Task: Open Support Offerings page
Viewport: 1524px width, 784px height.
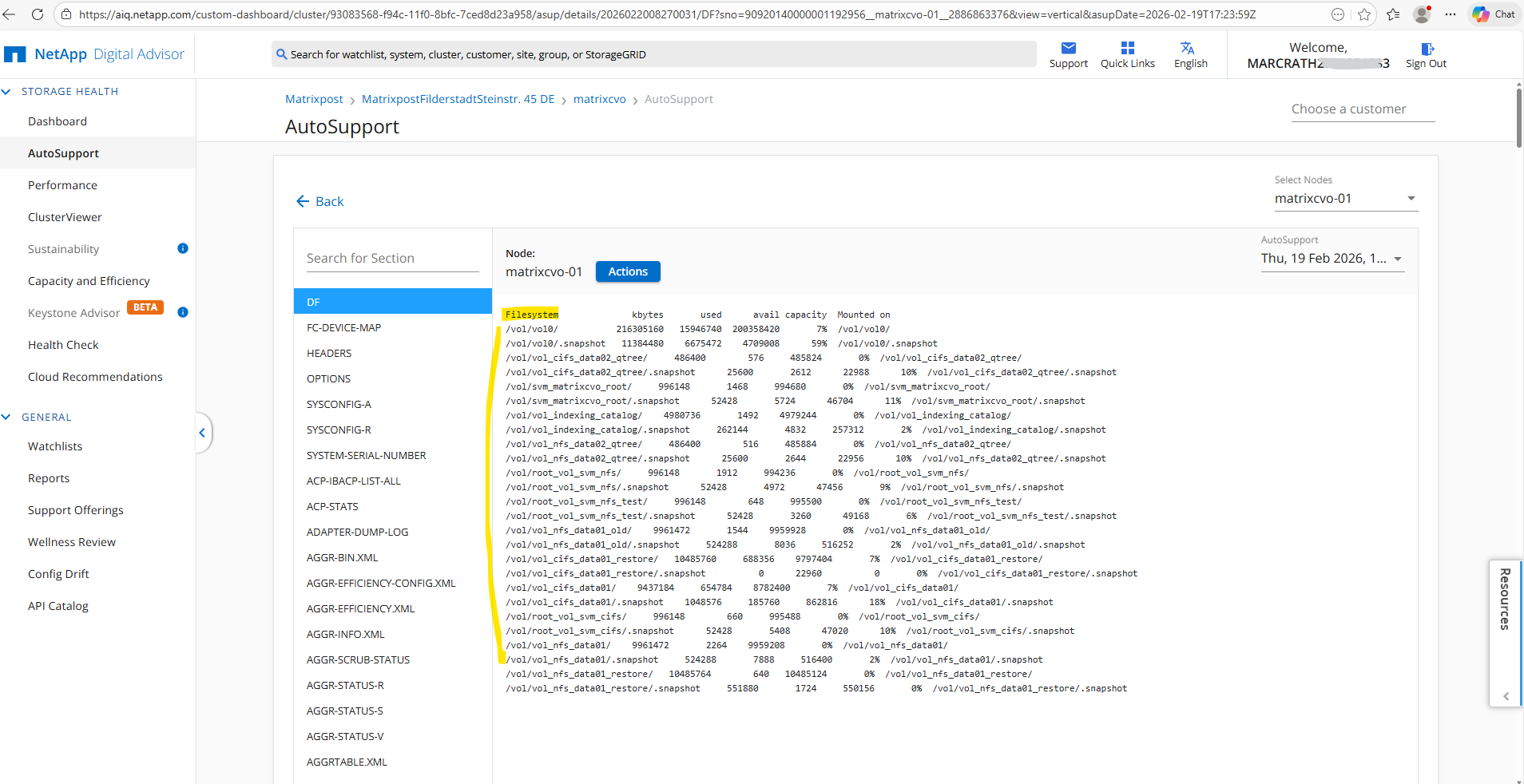Action: click(x=76, y=510)
